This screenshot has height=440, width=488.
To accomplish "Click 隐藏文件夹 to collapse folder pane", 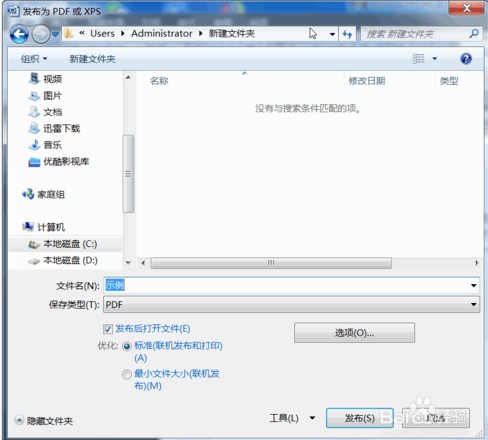I will (x=44, y=421).
